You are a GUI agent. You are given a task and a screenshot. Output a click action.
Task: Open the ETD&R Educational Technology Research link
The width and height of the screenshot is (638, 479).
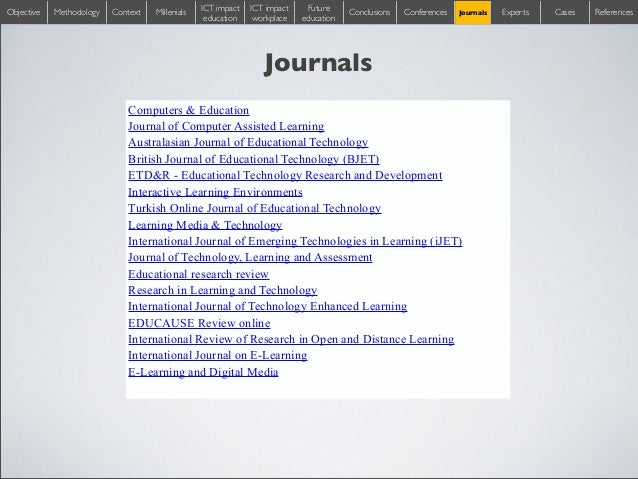click(285, 175)
